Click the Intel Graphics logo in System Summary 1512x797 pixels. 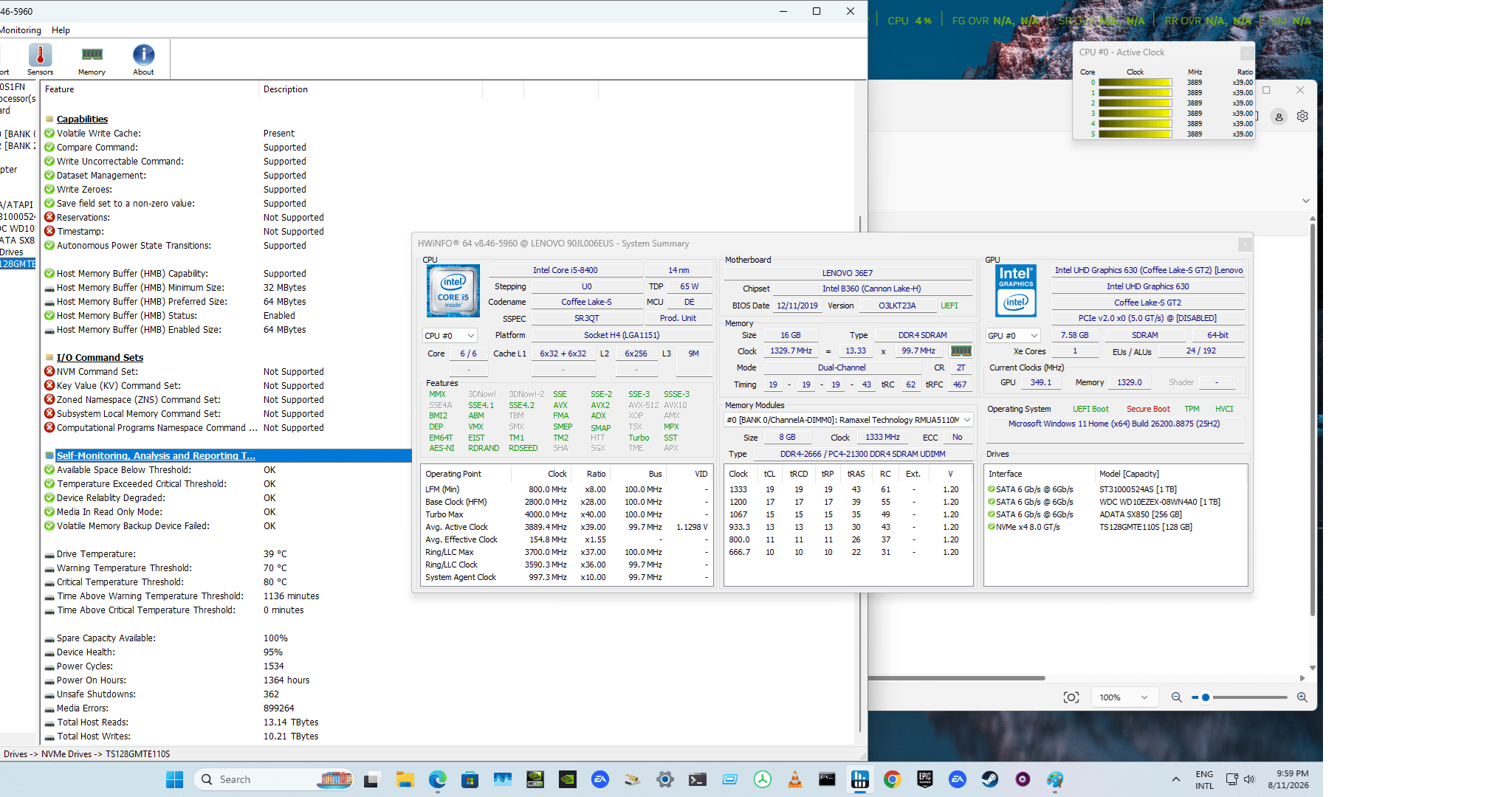[1016, 291]
